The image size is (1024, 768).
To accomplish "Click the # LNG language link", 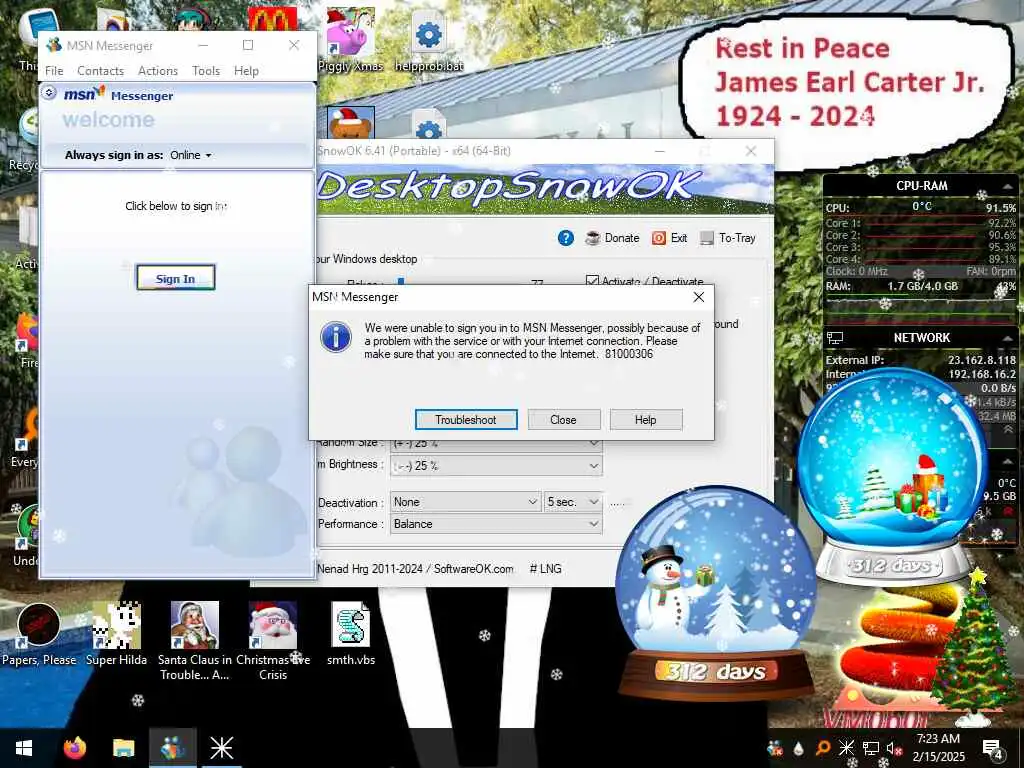I will coord(545,569).
